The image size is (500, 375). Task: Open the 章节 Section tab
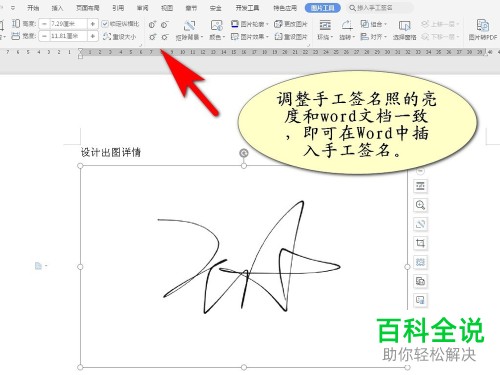(191, 8)
